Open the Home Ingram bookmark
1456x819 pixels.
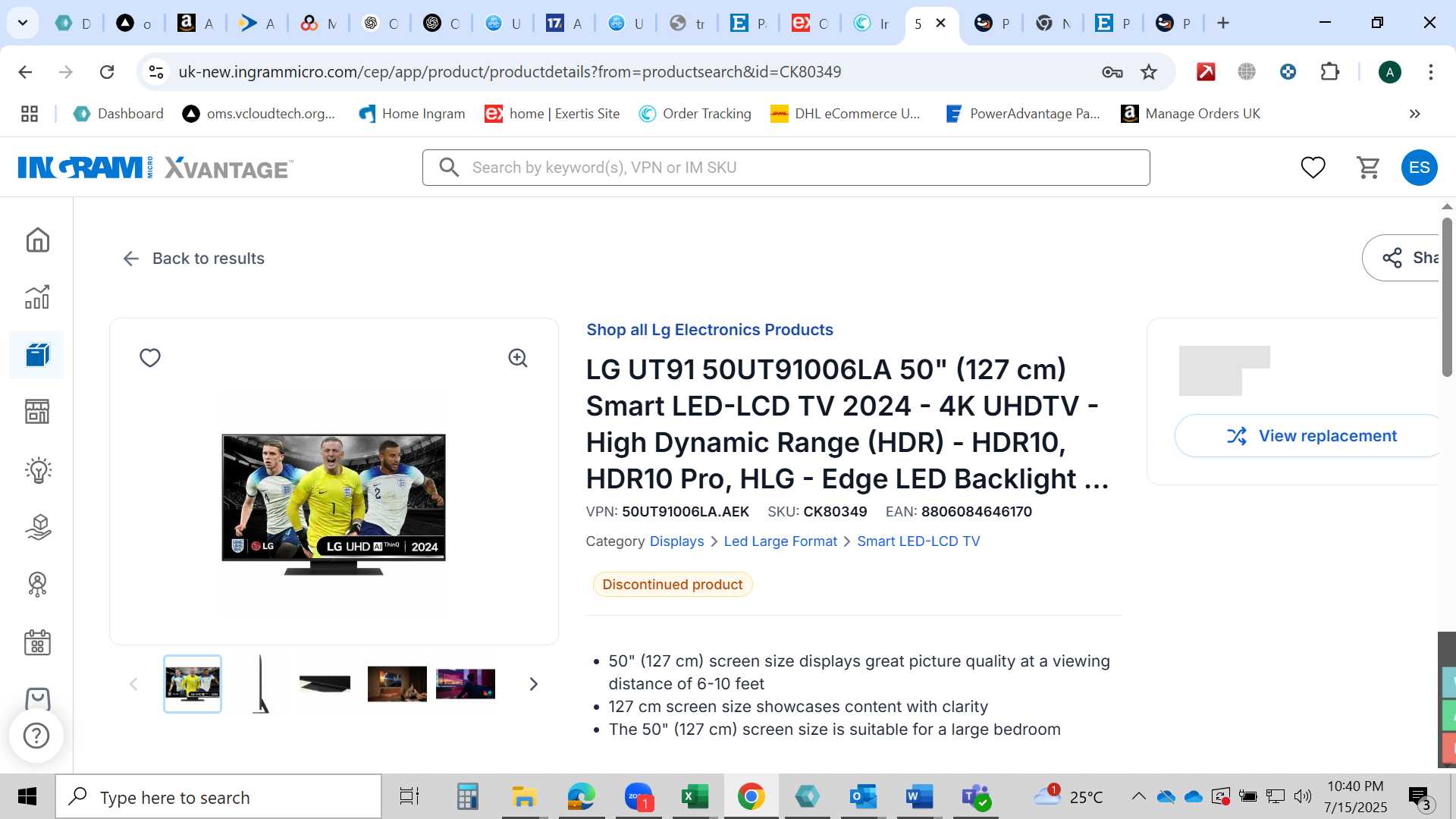(412, 114)
